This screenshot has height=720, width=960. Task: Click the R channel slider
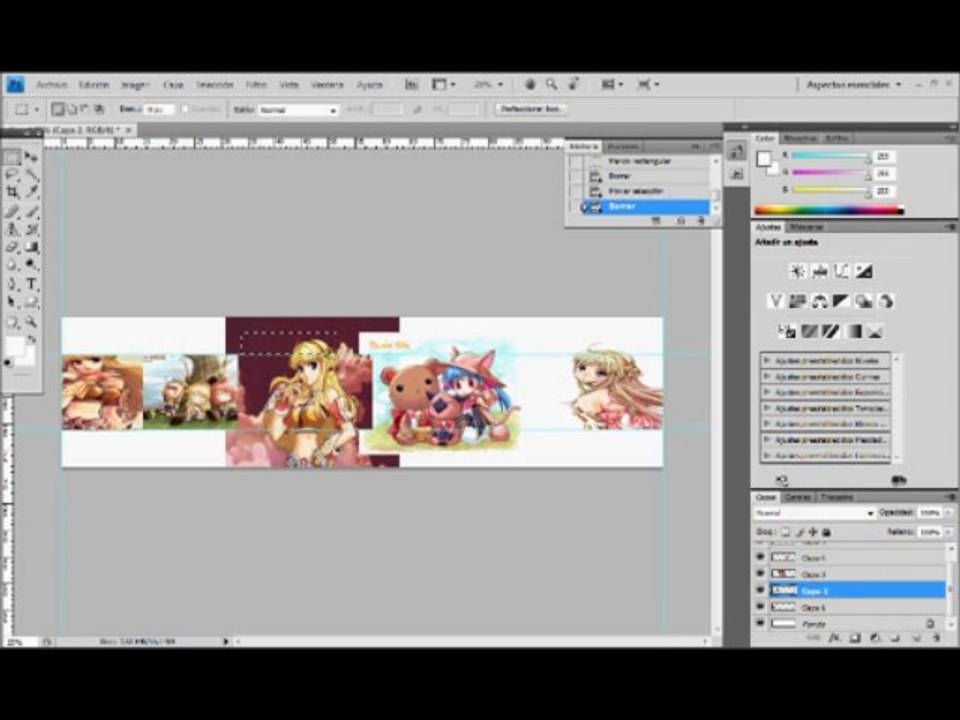pos(830,156)
